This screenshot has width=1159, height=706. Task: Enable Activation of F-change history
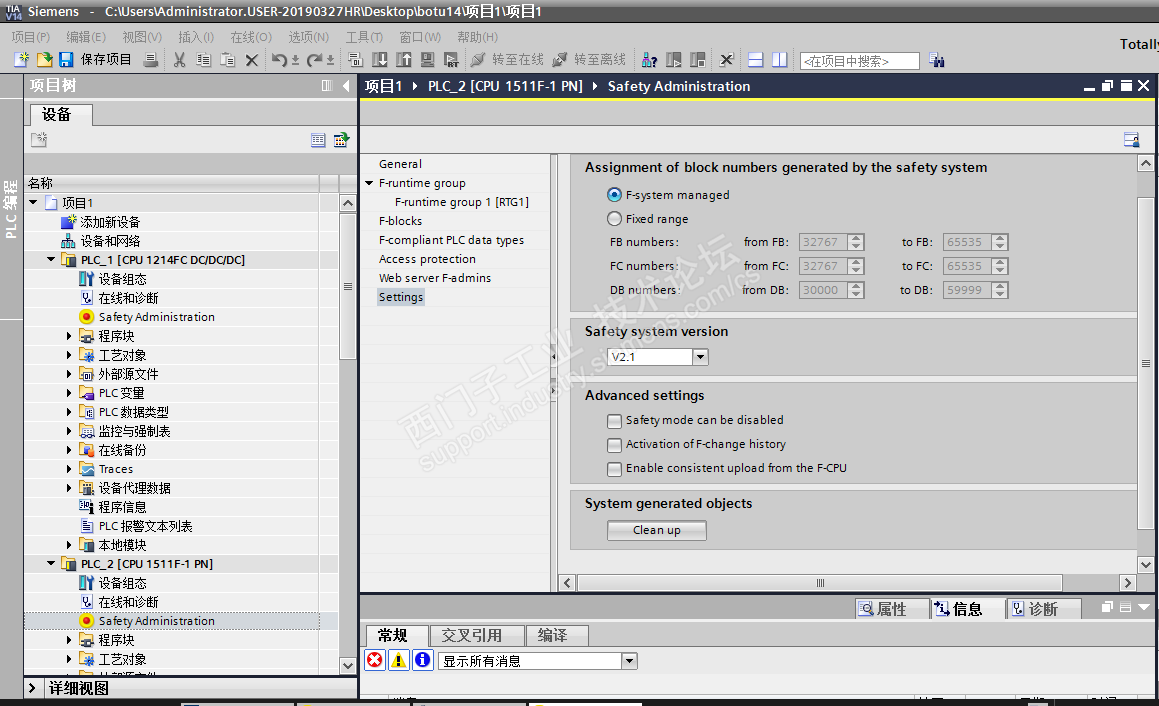(x=614, y=445)
